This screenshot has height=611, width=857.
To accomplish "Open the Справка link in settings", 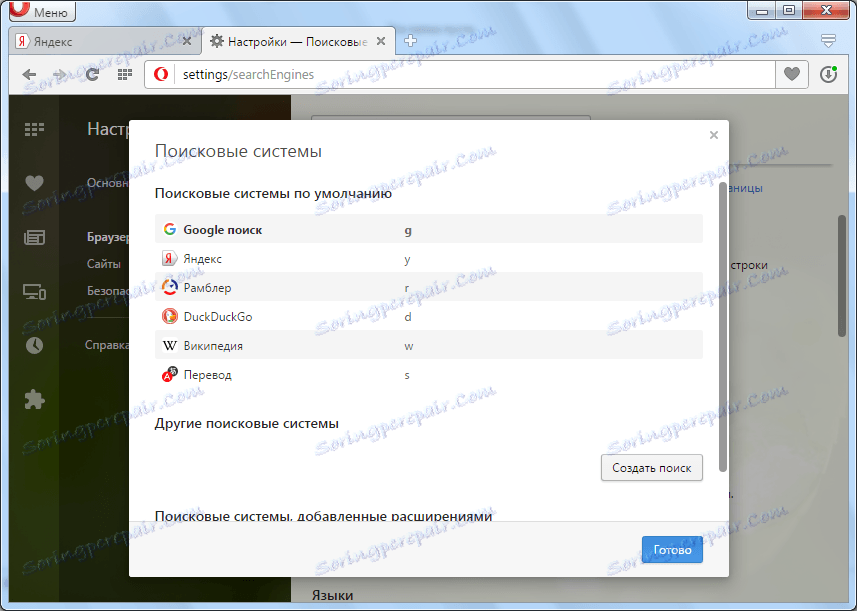I will point(107,345).
